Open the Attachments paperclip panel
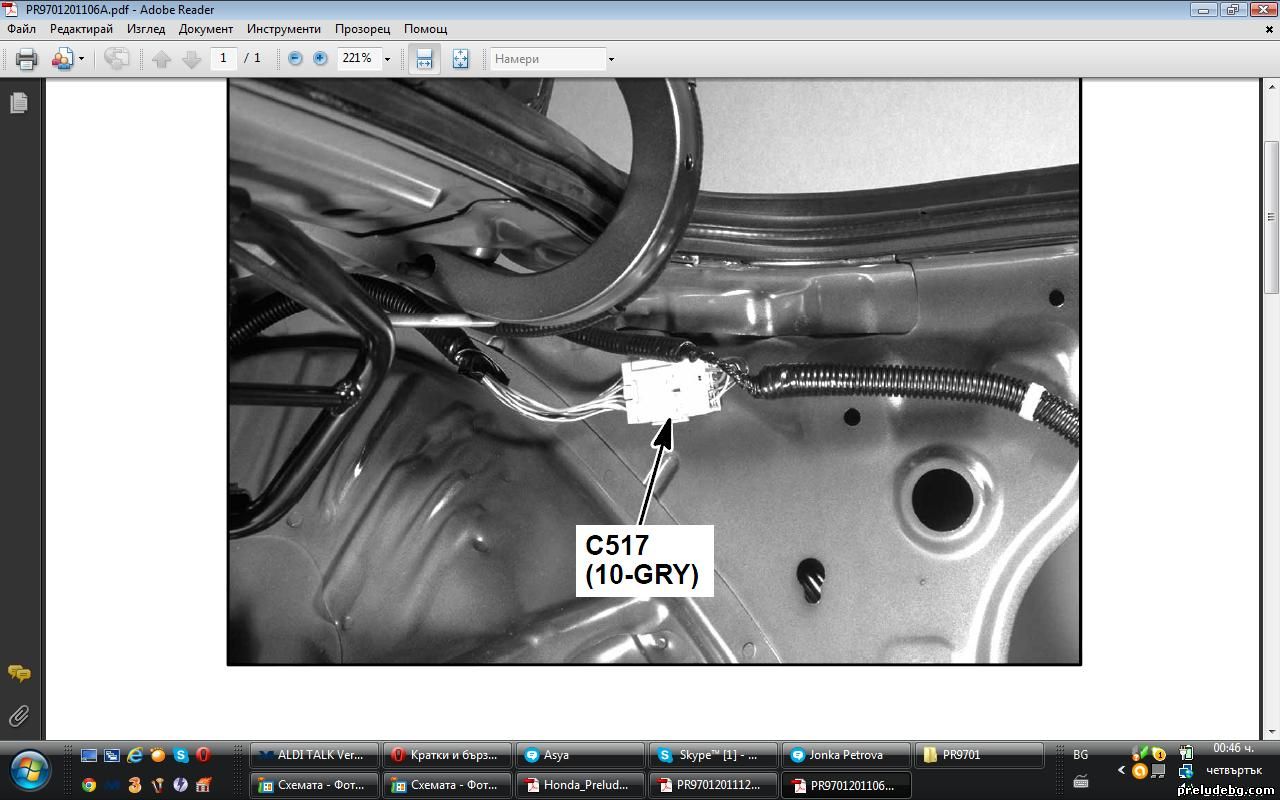Image resolution: width=1280 pixels, height=800 pixels. pos(19,716)
